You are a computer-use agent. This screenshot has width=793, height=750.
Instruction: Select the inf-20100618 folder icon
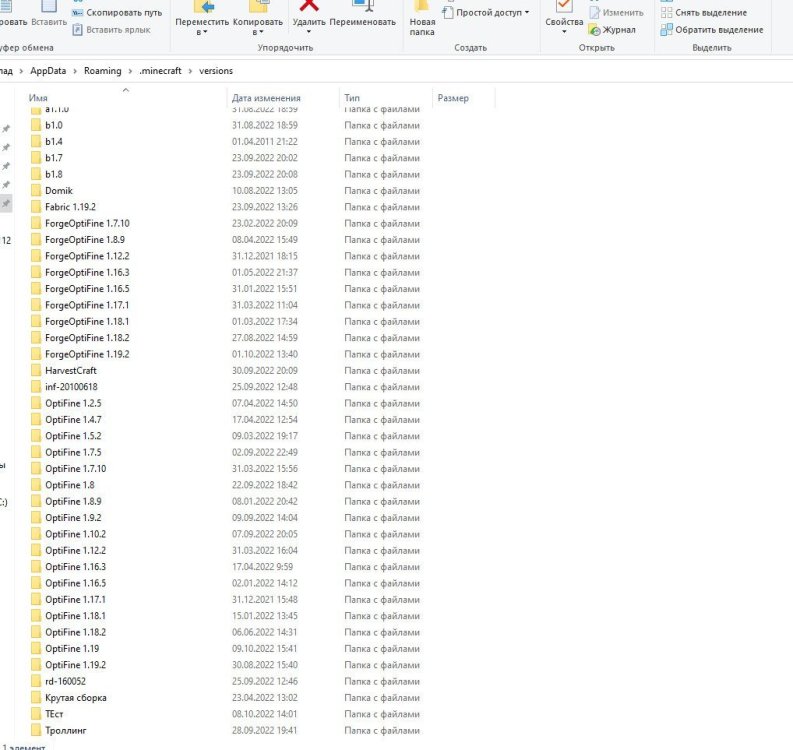pyautogui.click(x=36, y=387)
